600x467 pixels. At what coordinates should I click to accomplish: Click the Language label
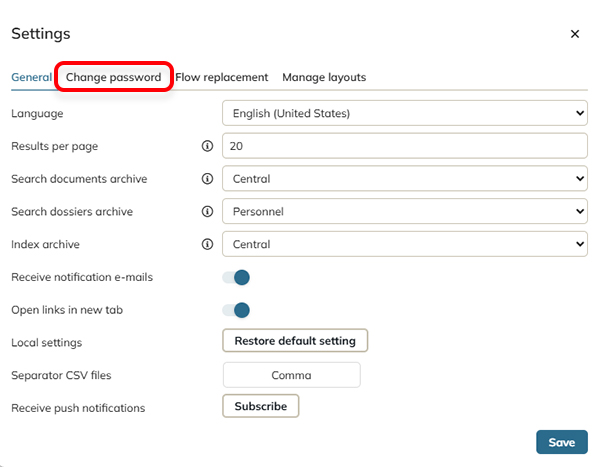(37, 114)
